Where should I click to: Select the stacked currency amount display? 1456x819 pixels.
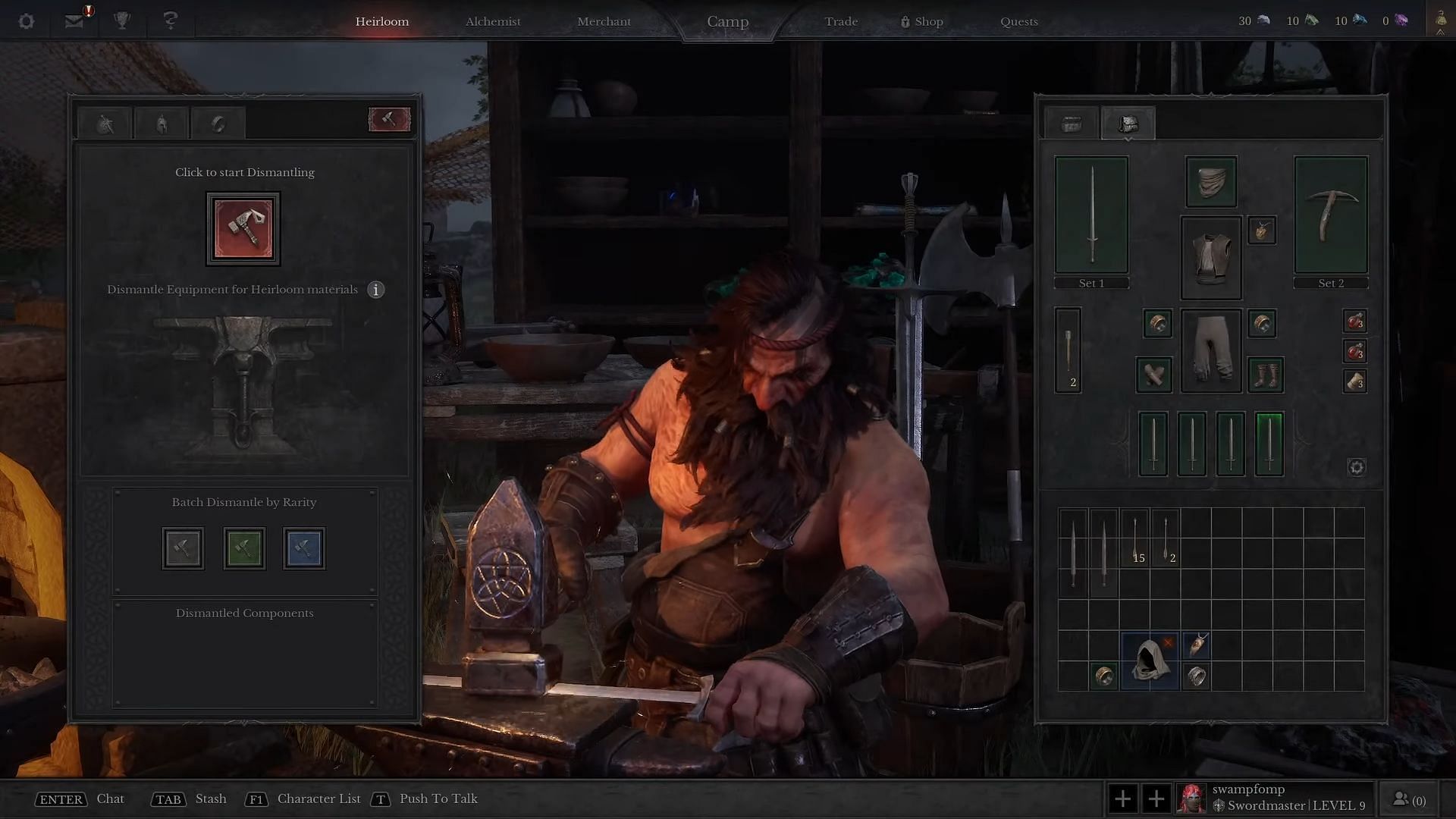point(1320,20)
